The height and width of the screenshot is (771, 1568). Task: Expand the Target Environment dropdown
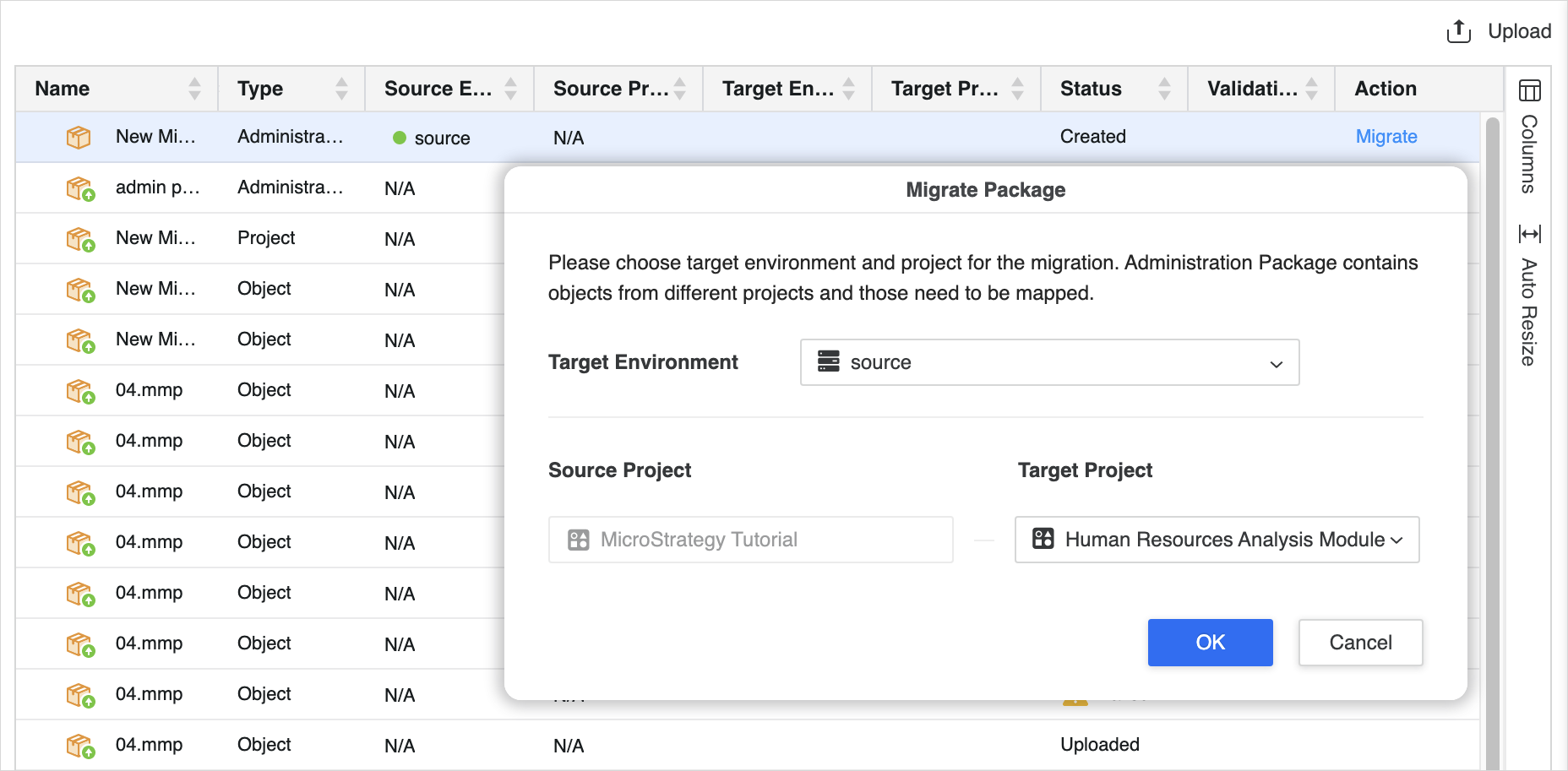[1276, 363]
